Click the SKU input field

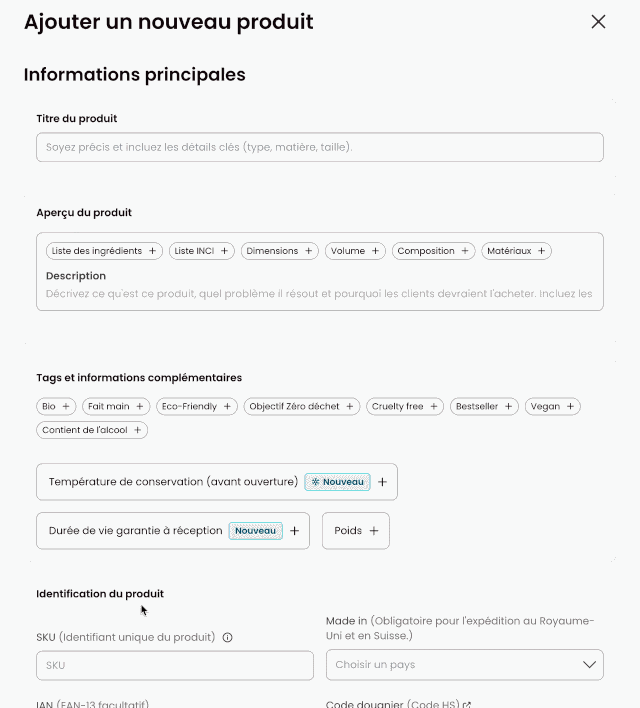click(x=175, y=665)
